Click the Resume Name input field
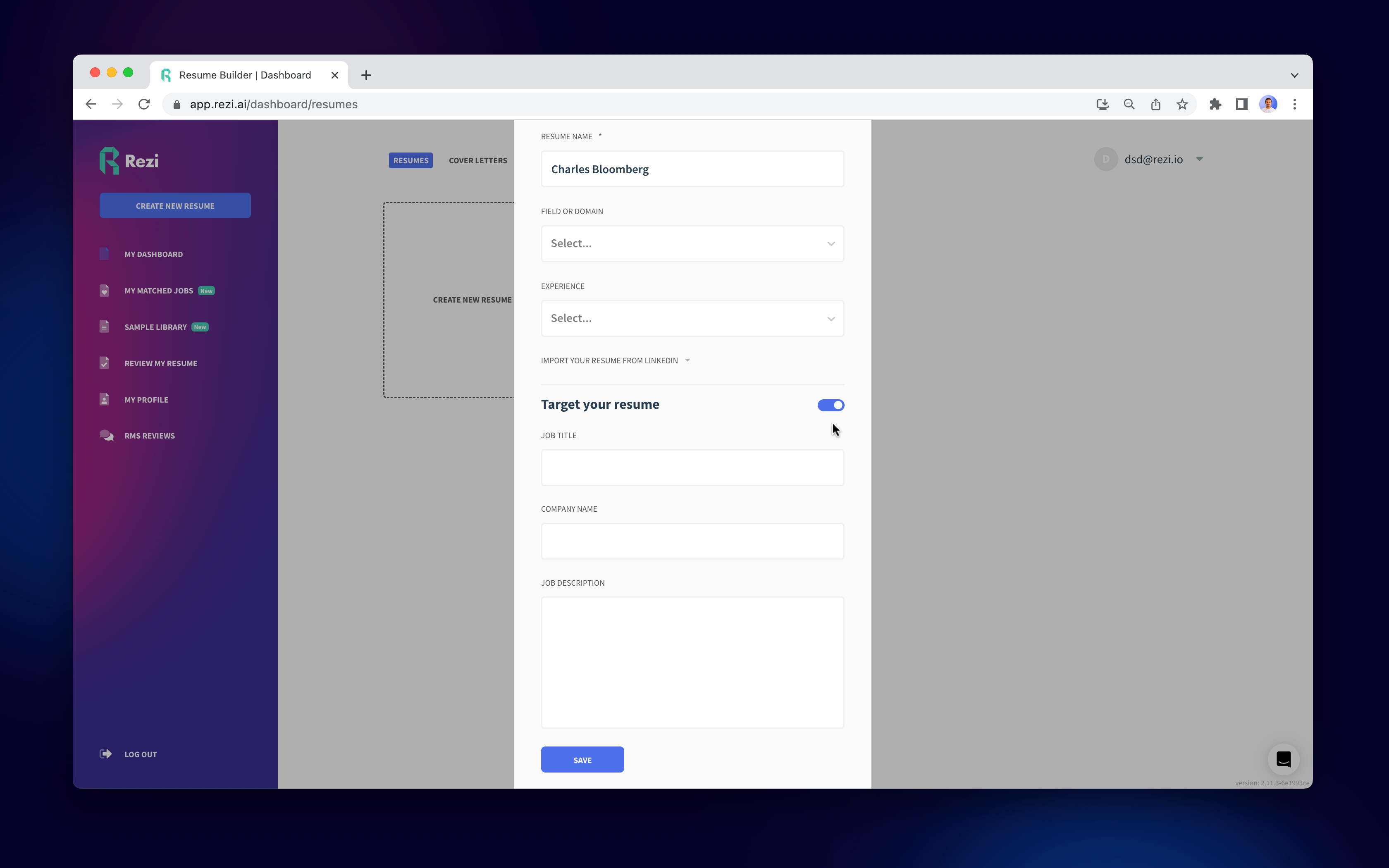The height and width of the screenshot is (868, 1389). [x=692, y=169]
